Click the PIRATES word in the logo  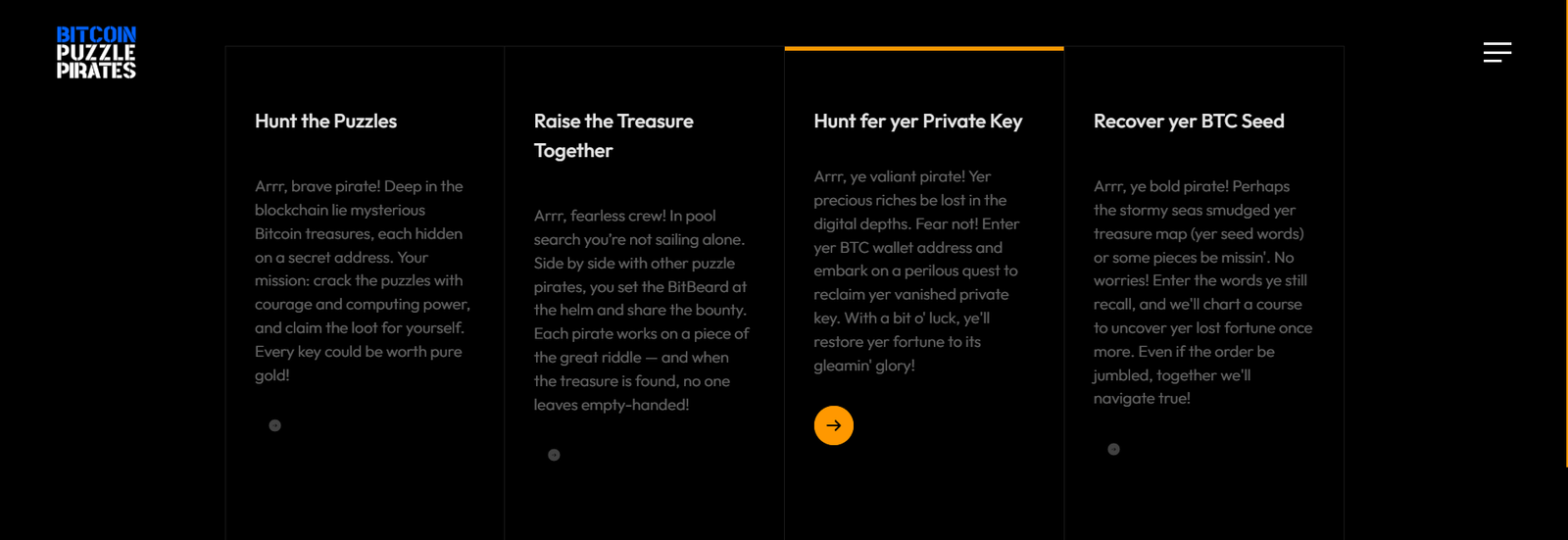(96, 71)
